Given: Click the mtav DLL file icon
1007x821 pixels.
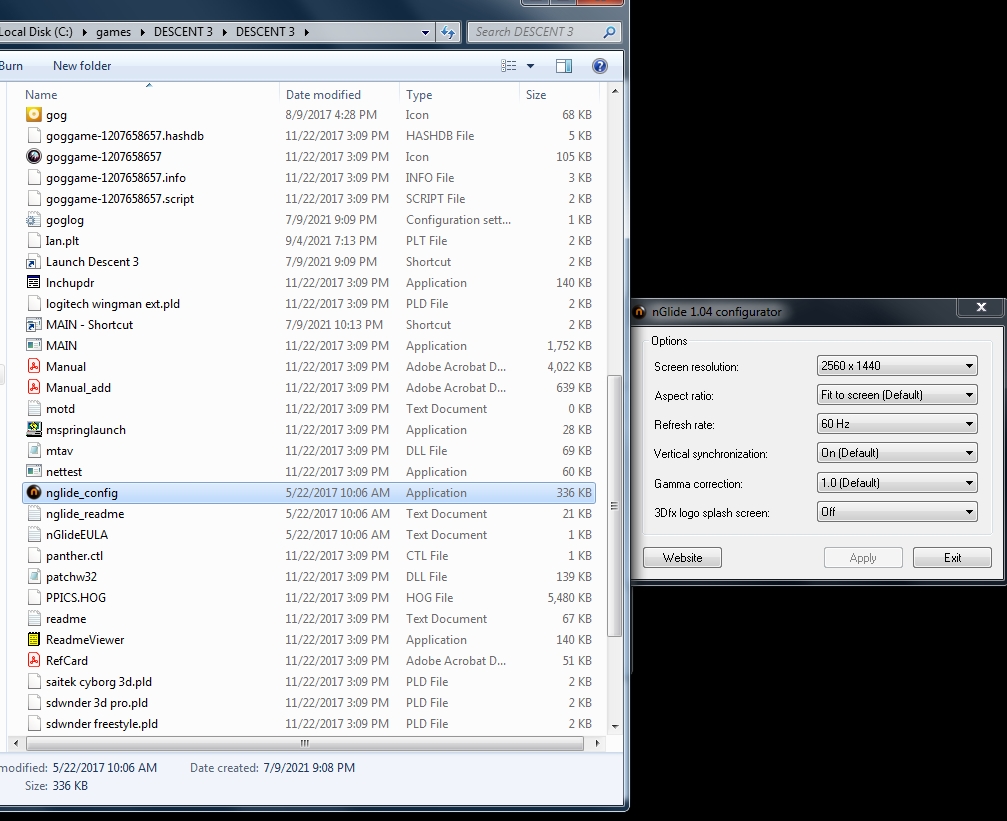Looking at the screenshot, I should tap(33, 450).
